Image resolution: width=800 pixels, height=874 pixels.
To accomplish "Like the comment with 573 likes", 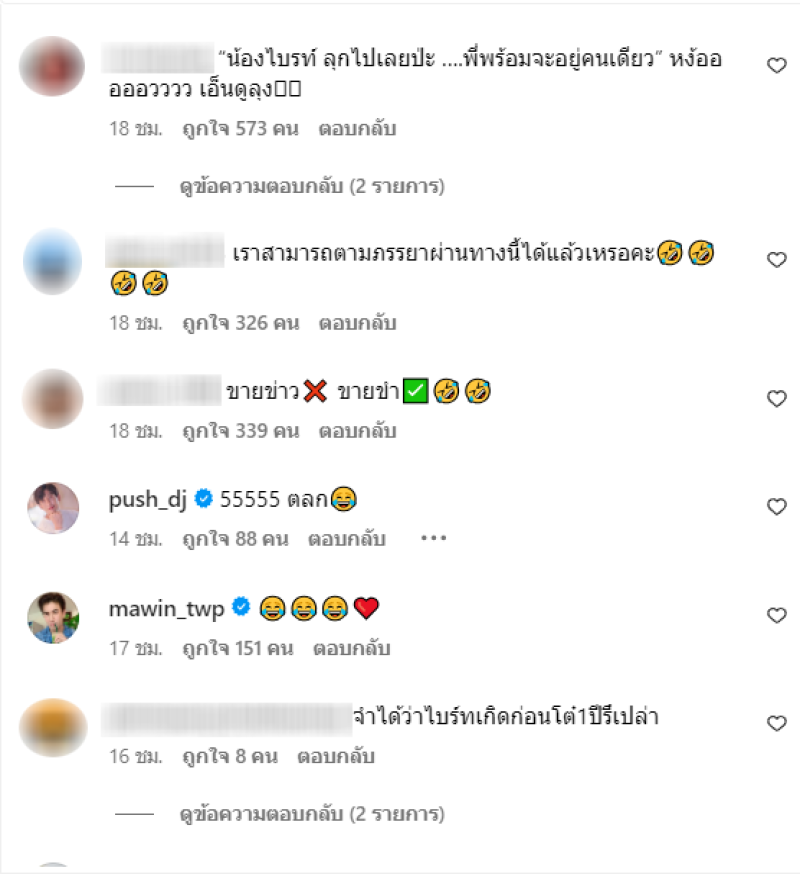I will click(777, 65).
